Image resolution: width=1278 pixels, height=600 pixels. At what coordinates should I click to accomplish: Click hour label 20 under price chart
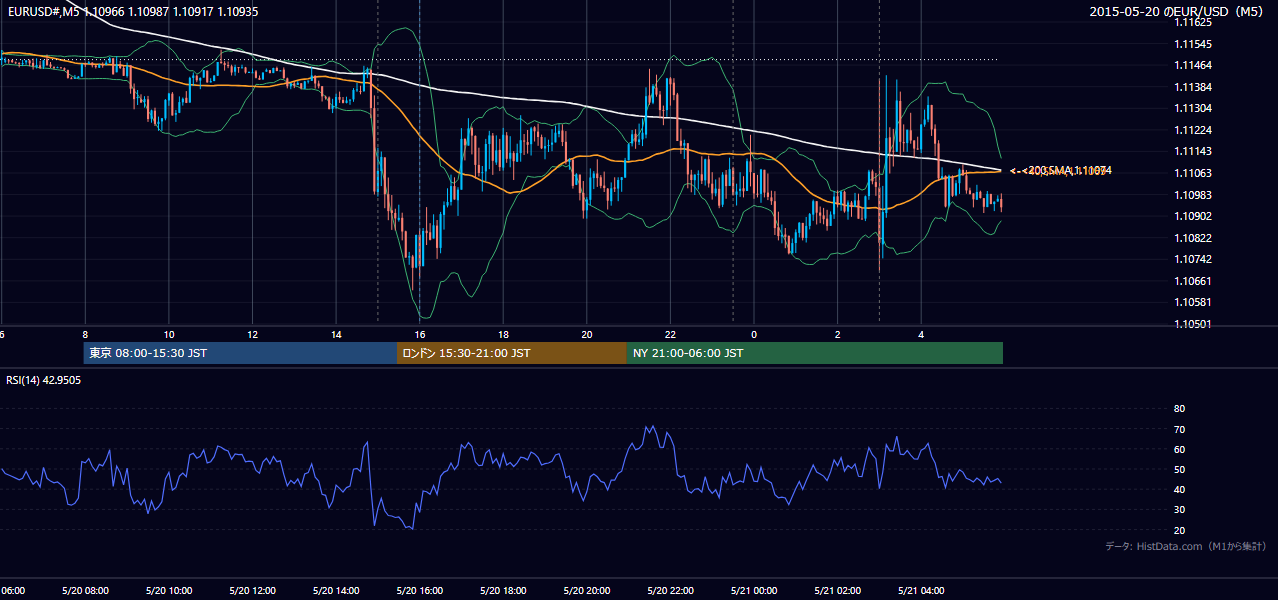pyautogui.click(x=587, y=334)
